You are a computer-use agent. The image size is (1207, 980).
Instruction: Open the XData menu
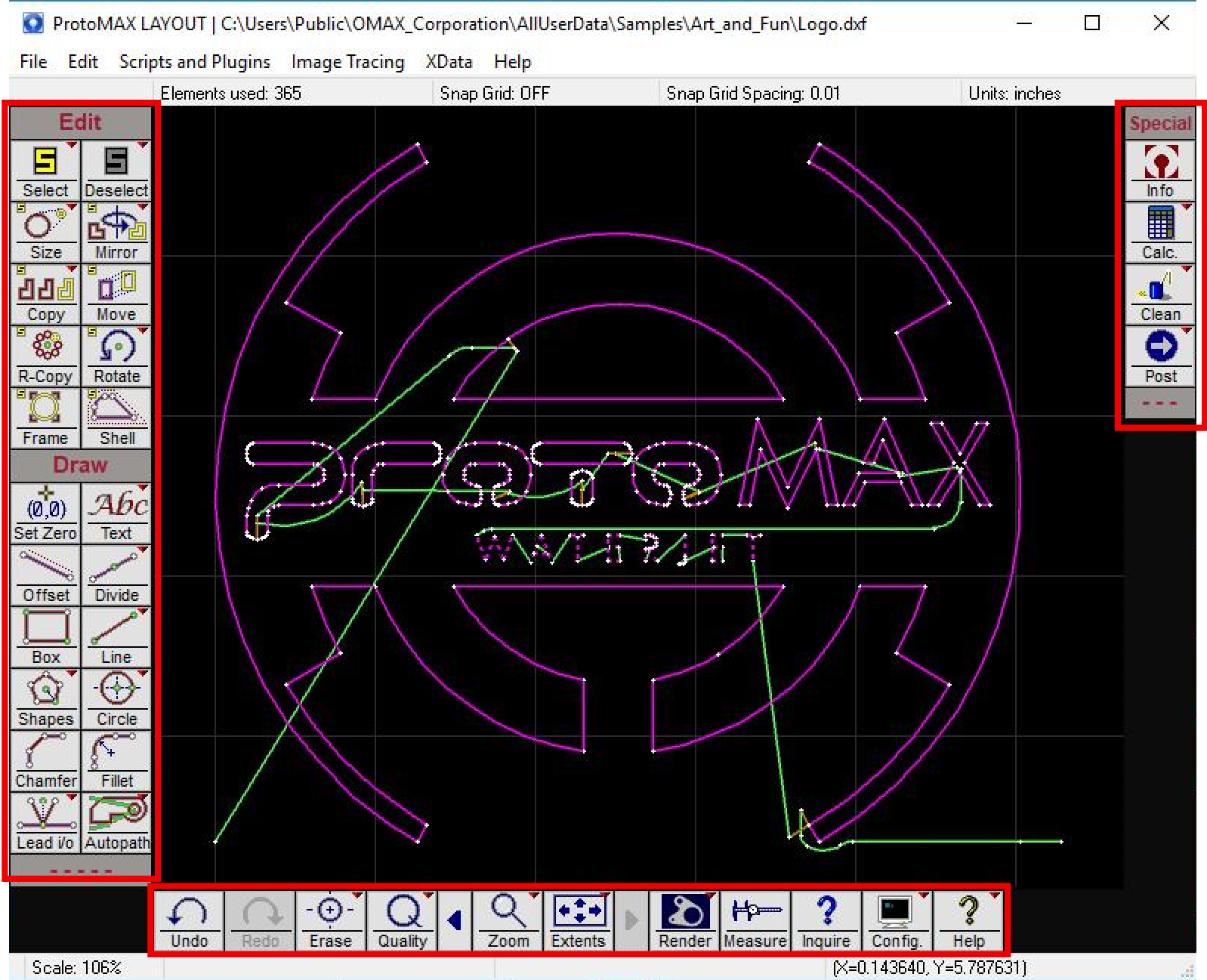point(449,62)
